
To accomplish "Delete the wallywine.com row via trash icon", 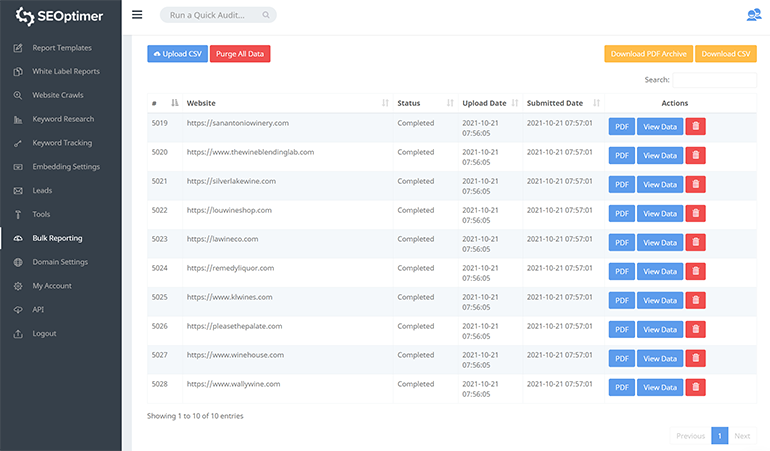I will point(697,388).
